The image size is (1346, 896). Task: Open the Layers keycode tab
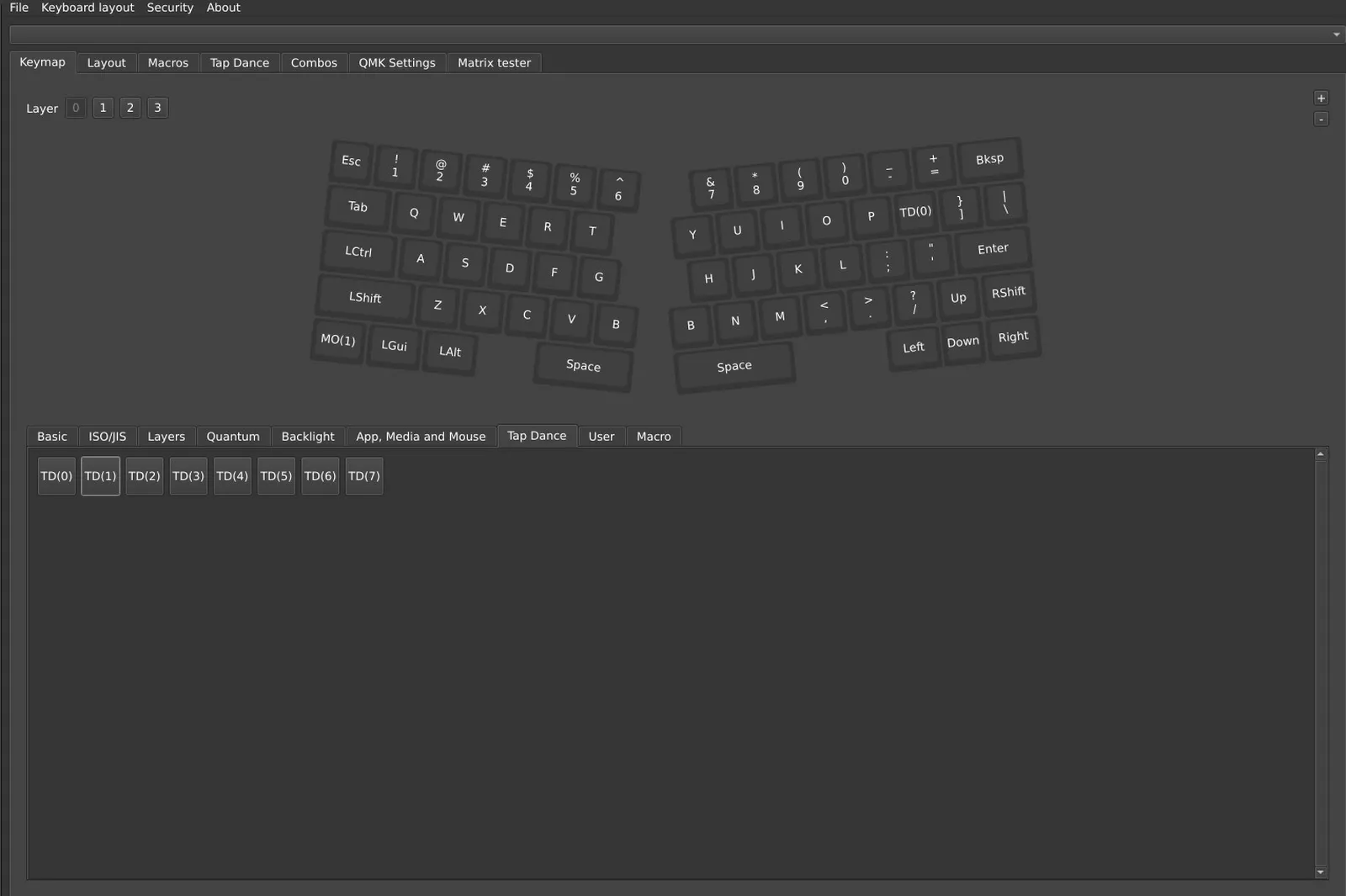[166, 437]
